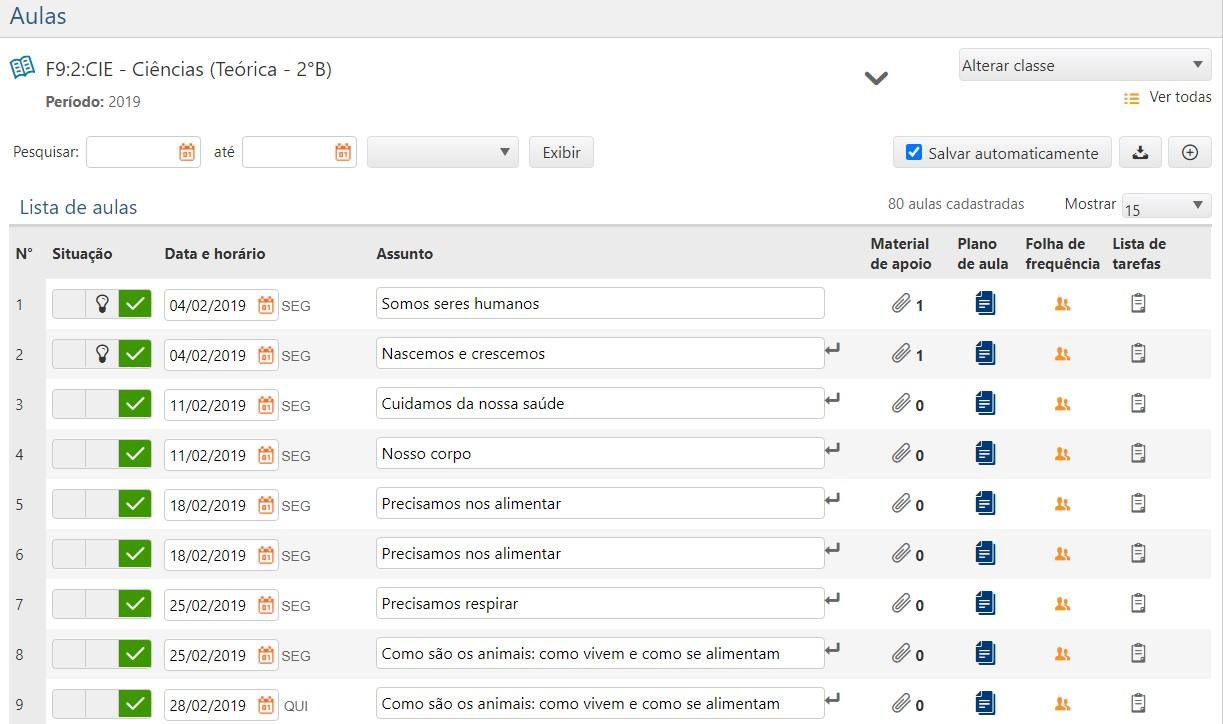Image resolution: width=1223 pixels, height=724 pixels.
Task: Open calendar for lesson 9 dated 28/02/2019
Action: click(x=266, y=705)
